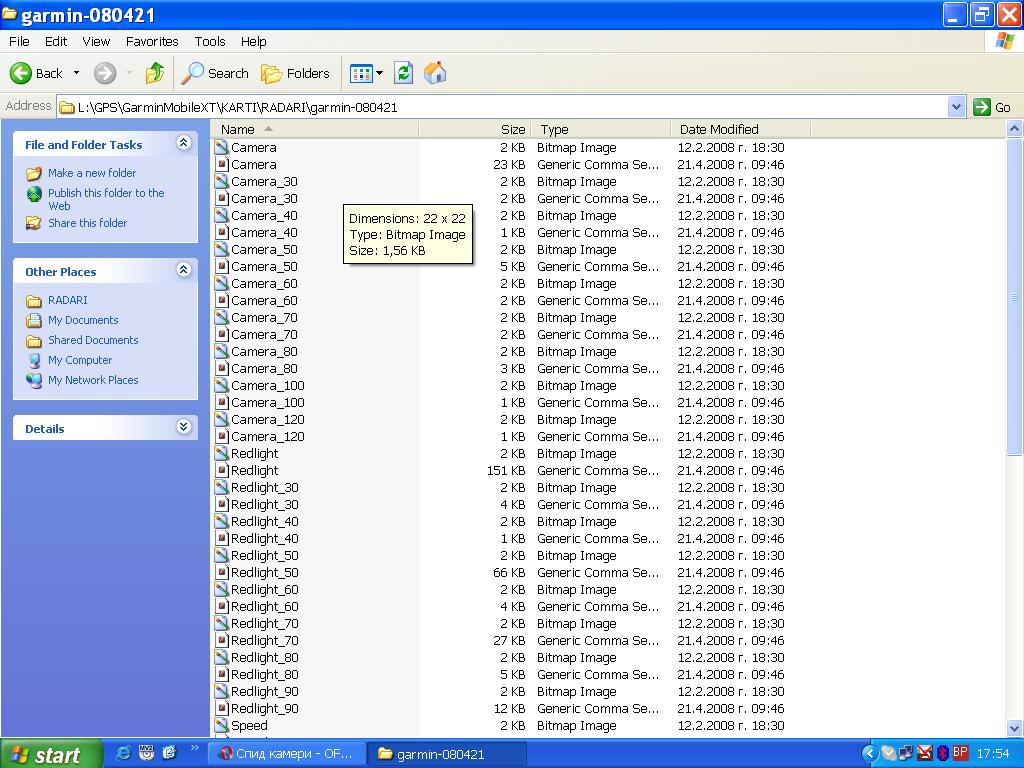Expand the Details panel chevron
The height and width of the screenshot is (768, 1024).
[183, 427]
